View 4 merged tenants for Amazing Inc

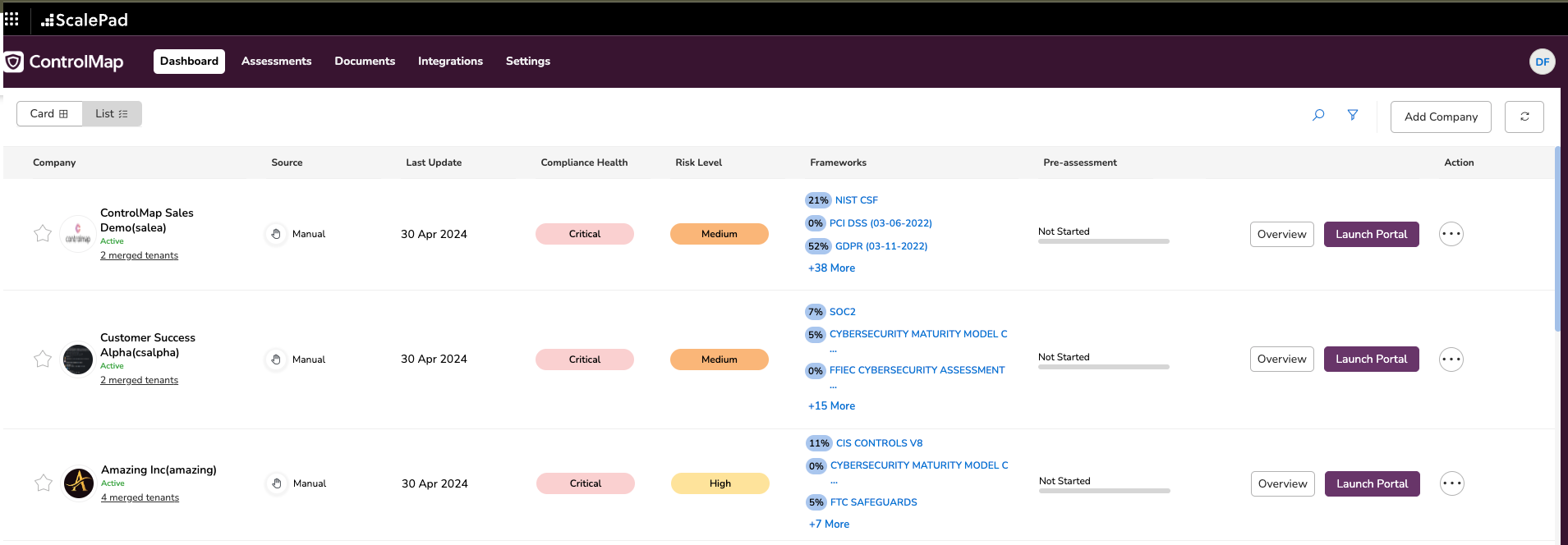tap(140, 497)
